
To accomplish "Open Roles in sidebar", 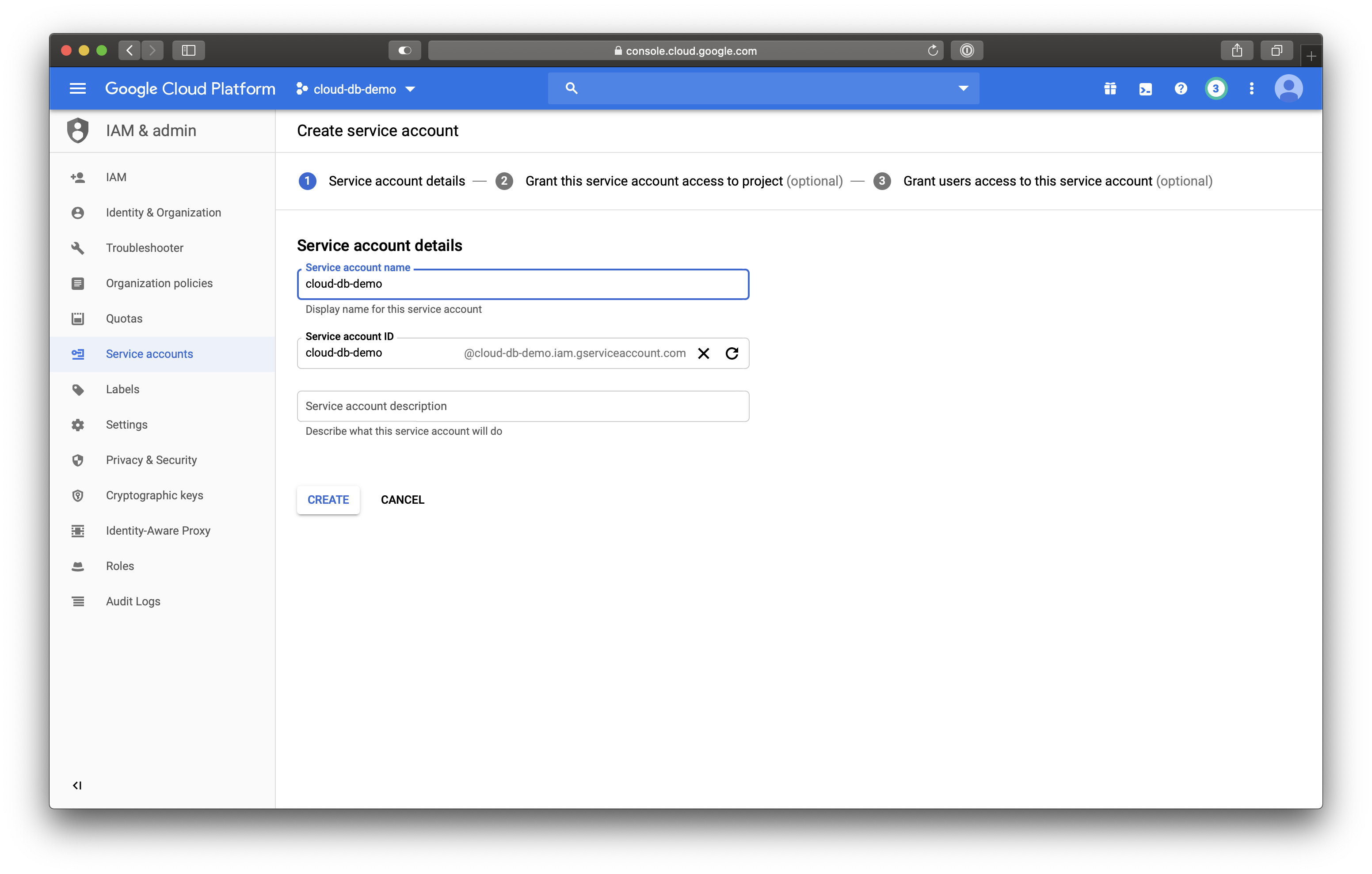I will tap(162, 566).
